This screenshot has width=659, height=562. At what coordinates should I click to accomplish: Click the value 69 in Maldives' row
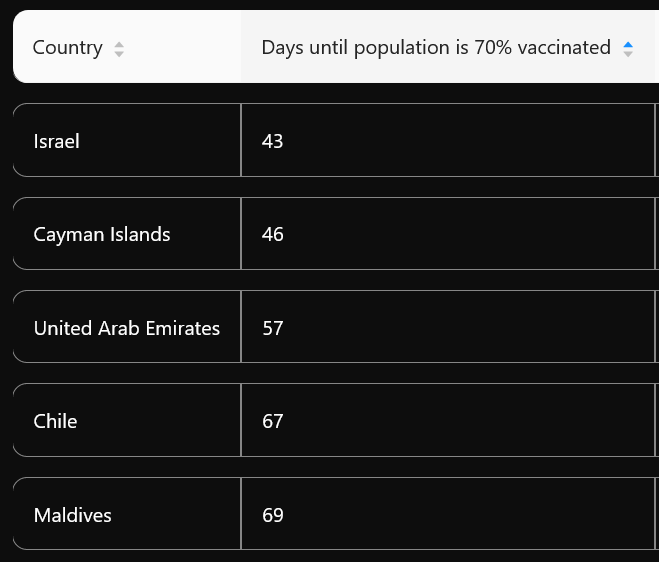click(x=272, y=515)
